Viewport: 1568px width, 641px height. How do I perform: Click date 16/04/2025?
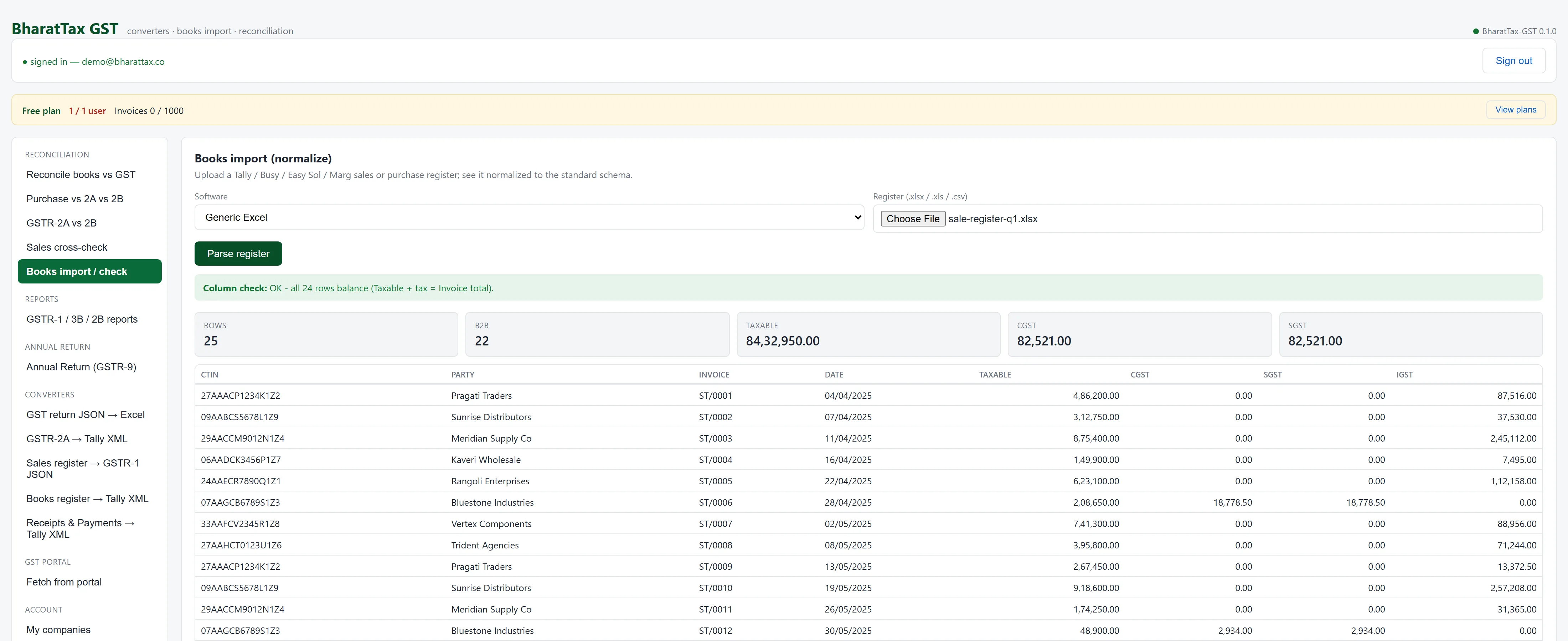[x=848, y=460]
